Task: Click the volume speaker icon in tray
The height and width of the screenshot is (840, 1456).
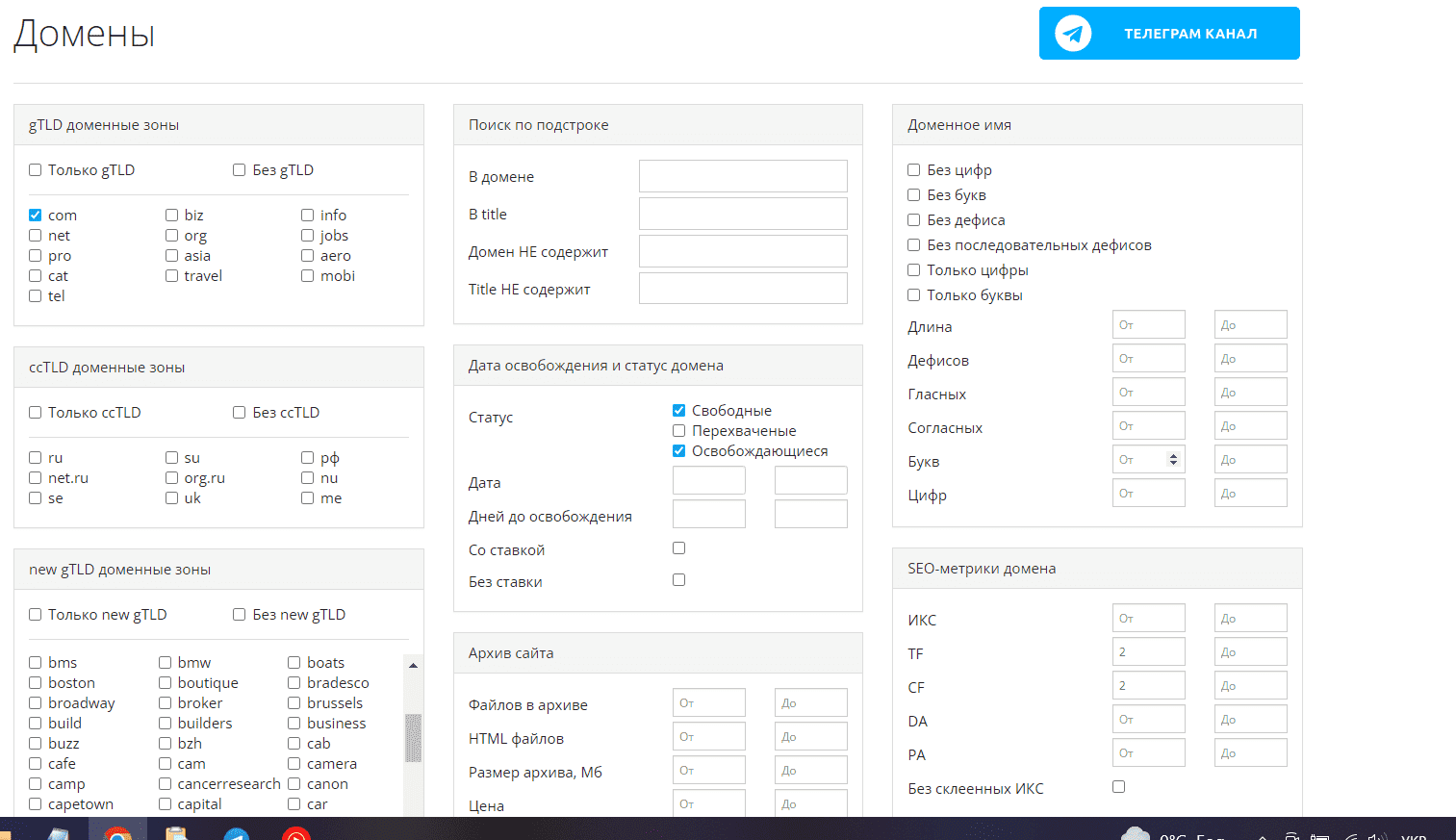Action: pyautogui.click(x=1377, y=836)
